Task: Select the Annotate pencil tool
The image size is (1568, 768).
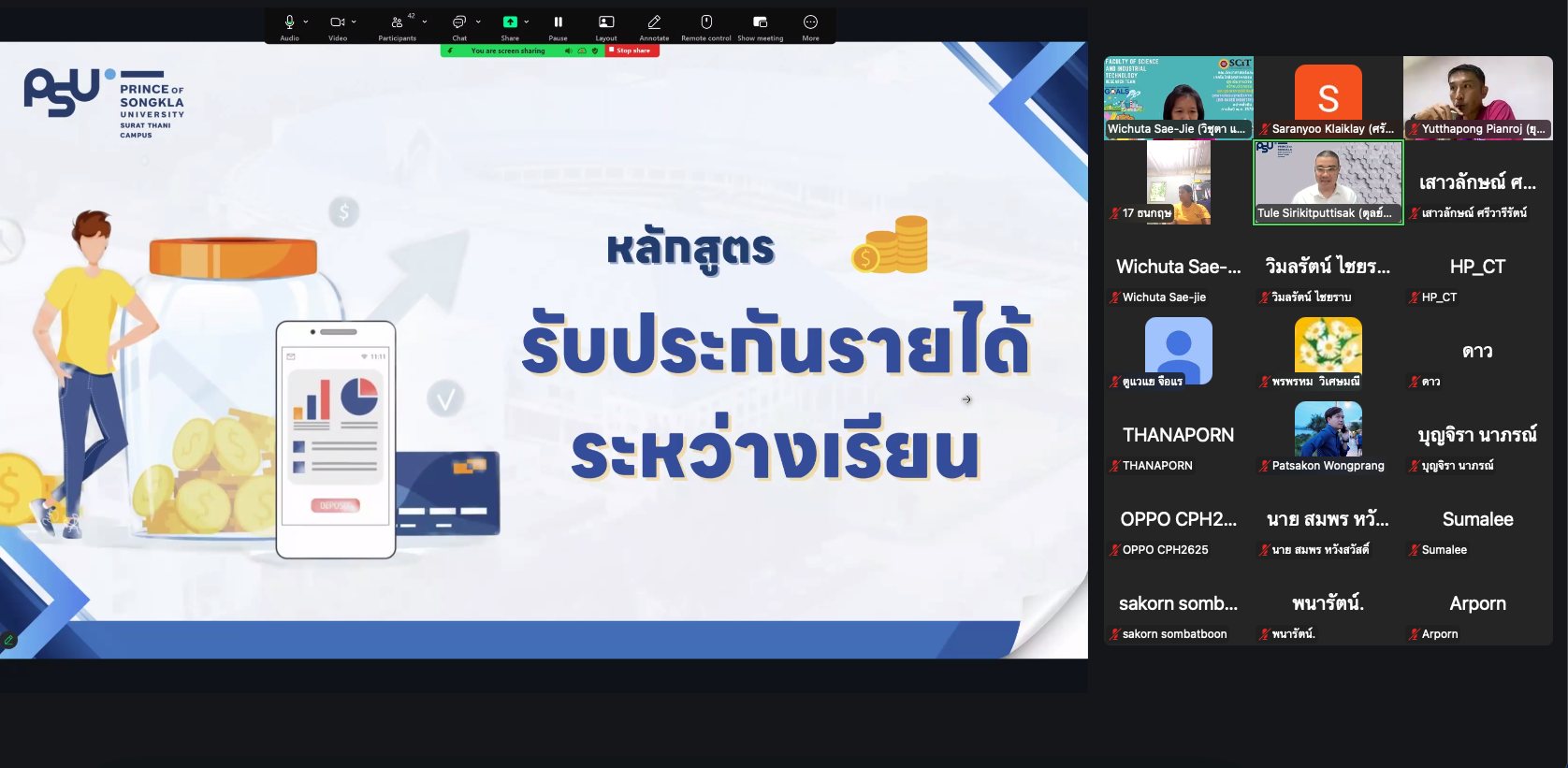Action: pyautogui.click(x=654, y=22)
